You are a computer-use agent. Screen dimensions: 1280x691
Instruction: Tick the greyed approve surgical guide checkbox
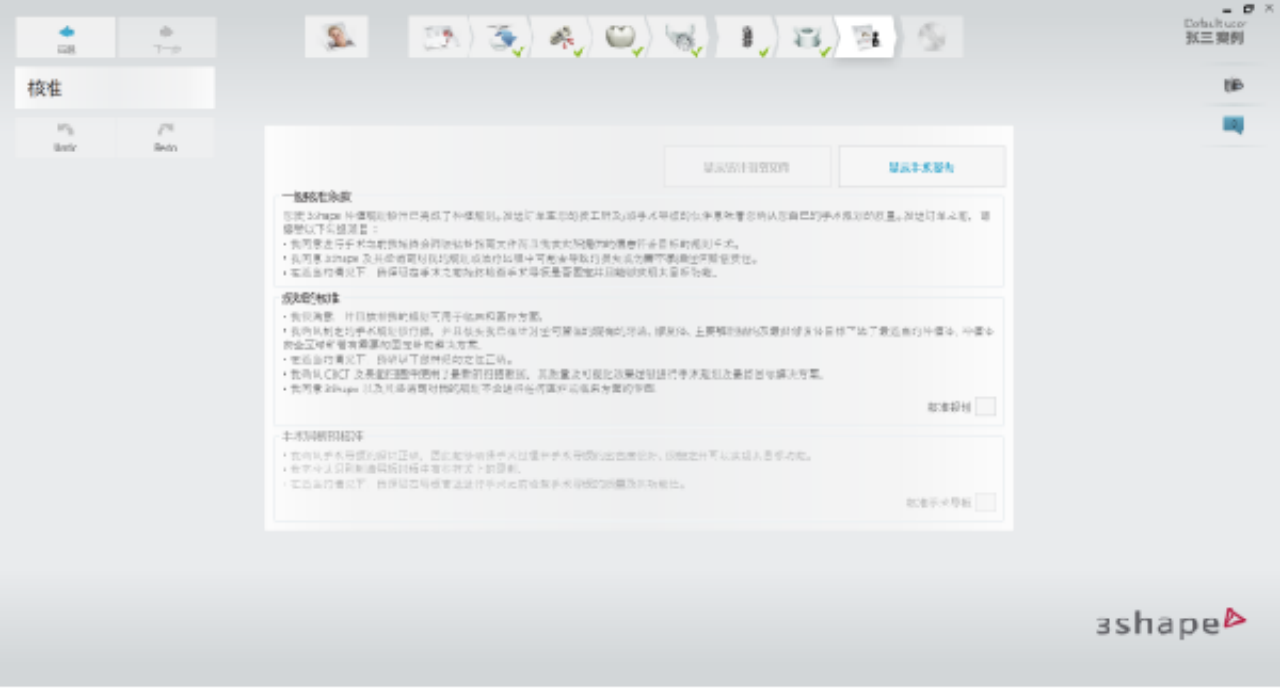coord(985,502)
